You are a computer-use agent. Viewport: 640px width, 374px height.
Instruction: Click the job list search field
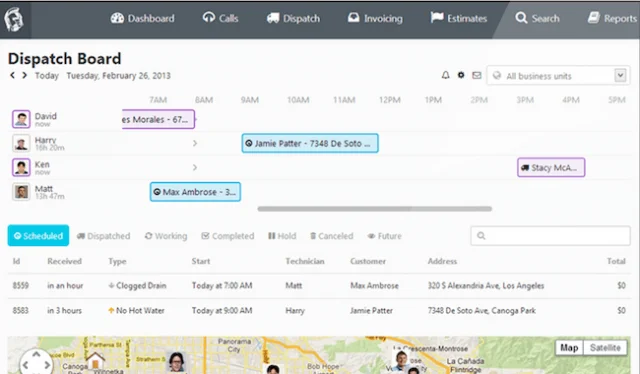click(x=550, y=236)
